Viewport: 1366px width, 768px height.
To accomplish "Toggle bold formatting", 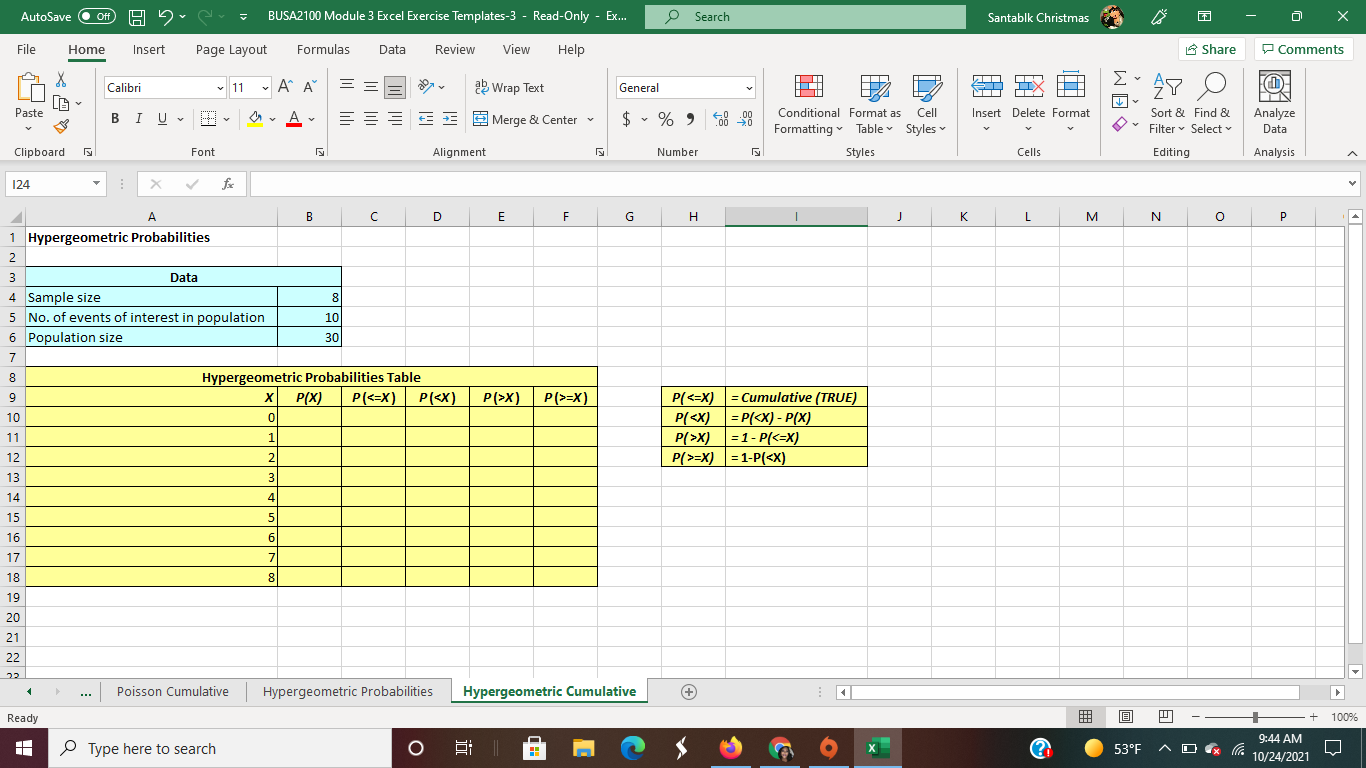I will pos(113,118).
